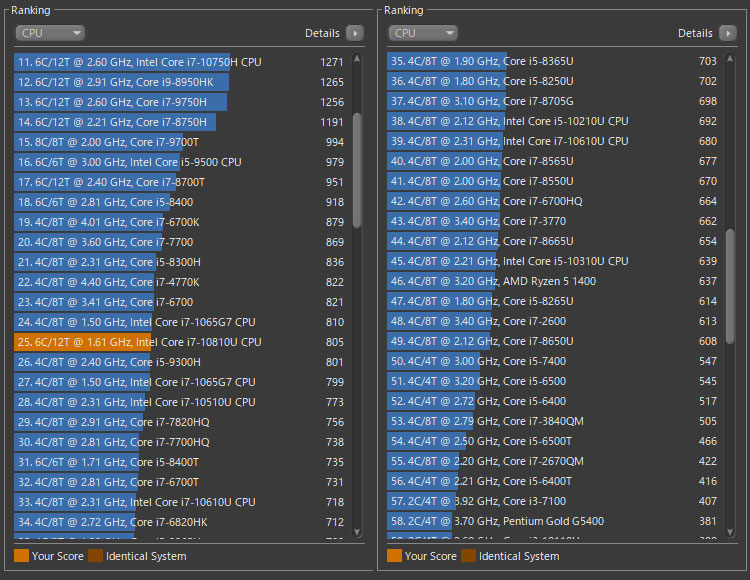Select row 50 Core i5-7400
Screen dimensions: 750x580
point(553,361)
